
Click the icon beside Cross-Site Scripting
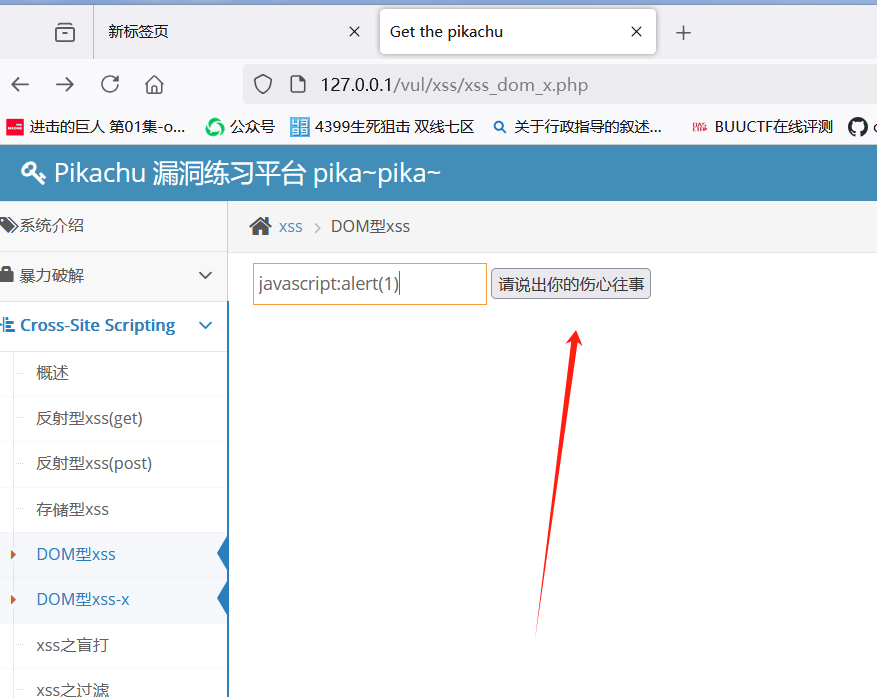[8, 325]
